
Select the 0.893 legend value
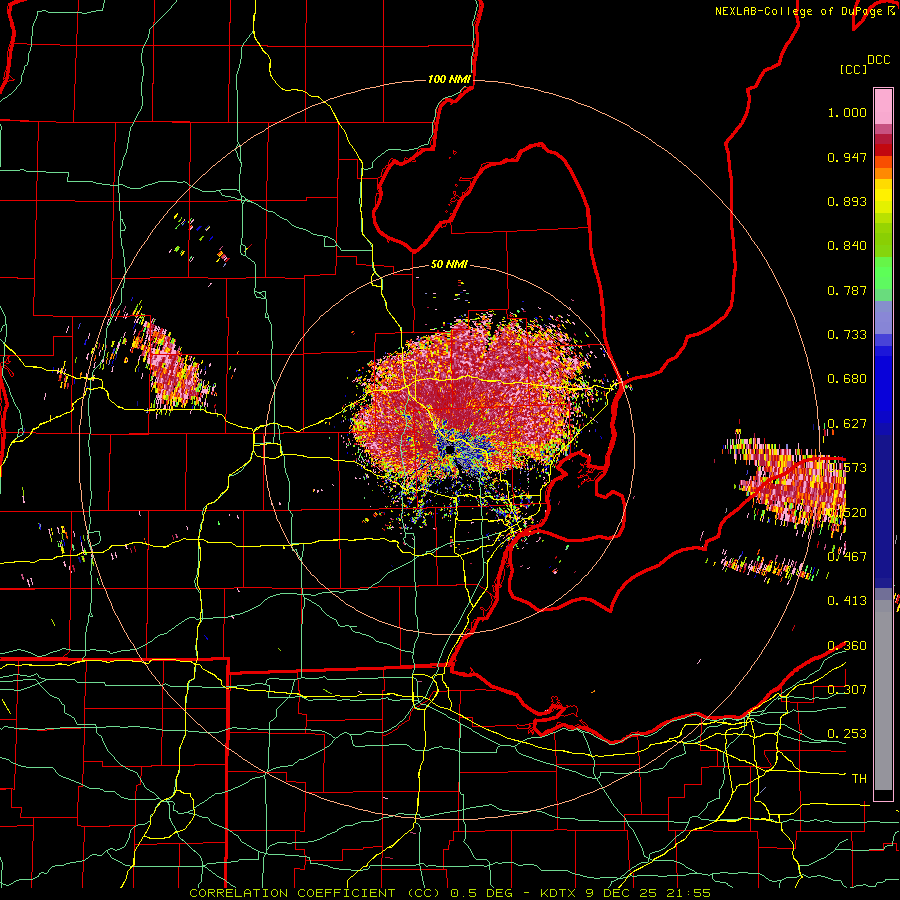point(847,201)
